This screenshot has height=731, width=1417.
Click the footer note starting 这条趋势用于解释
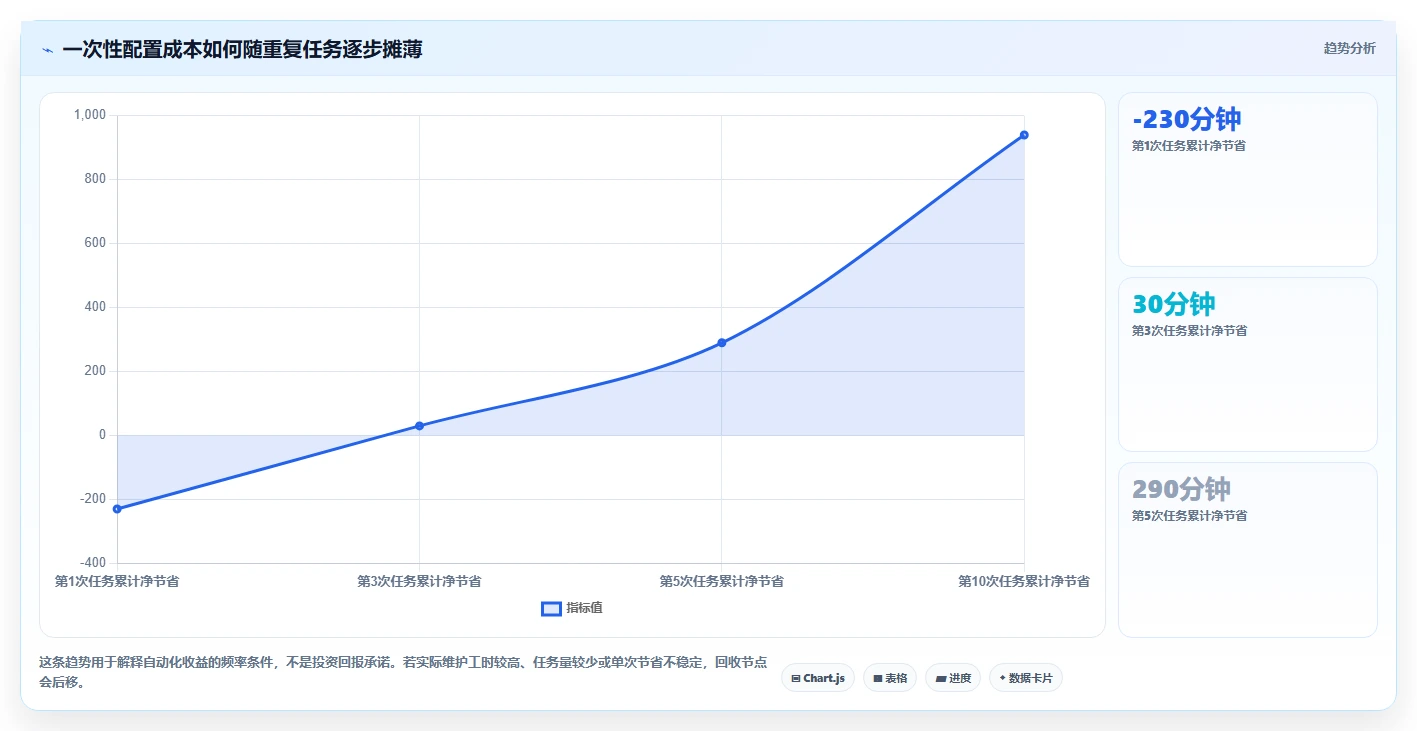tap(403, 672)
